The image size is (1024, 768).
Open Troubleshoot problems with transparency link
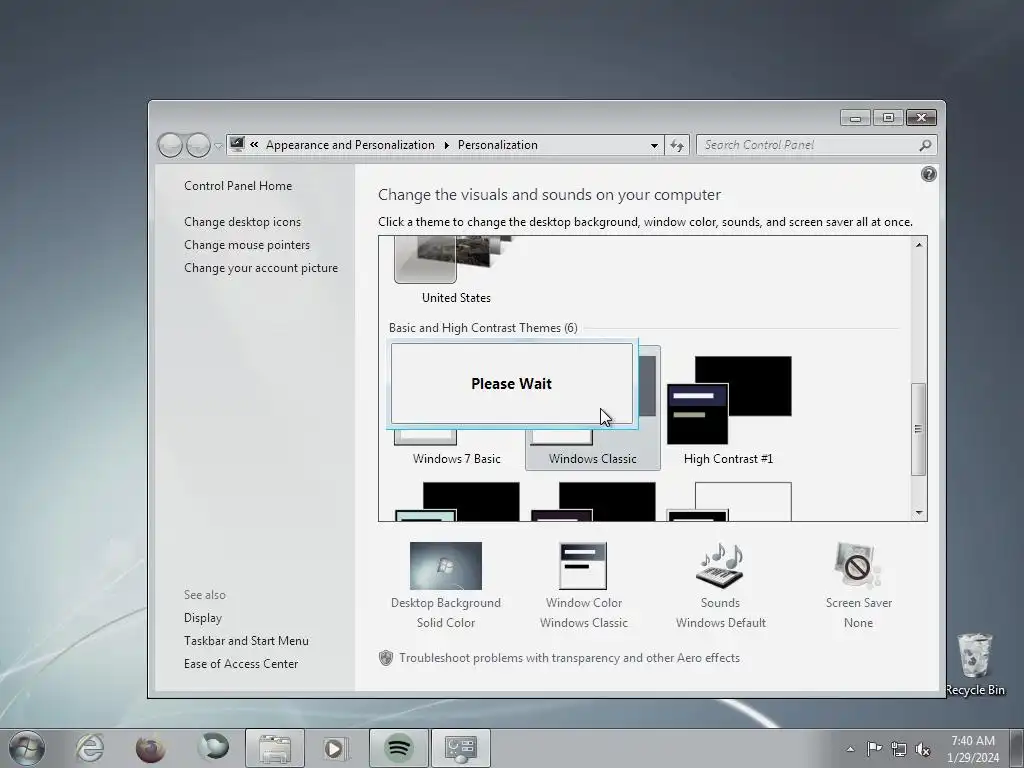(569, 658)
